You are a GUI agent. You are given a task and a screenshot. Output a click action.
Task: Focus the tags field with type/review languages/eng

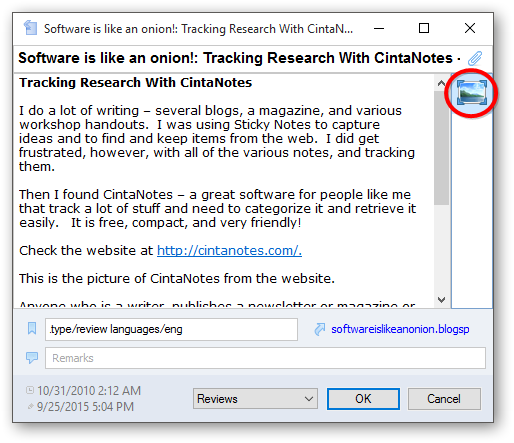point(171,329)
